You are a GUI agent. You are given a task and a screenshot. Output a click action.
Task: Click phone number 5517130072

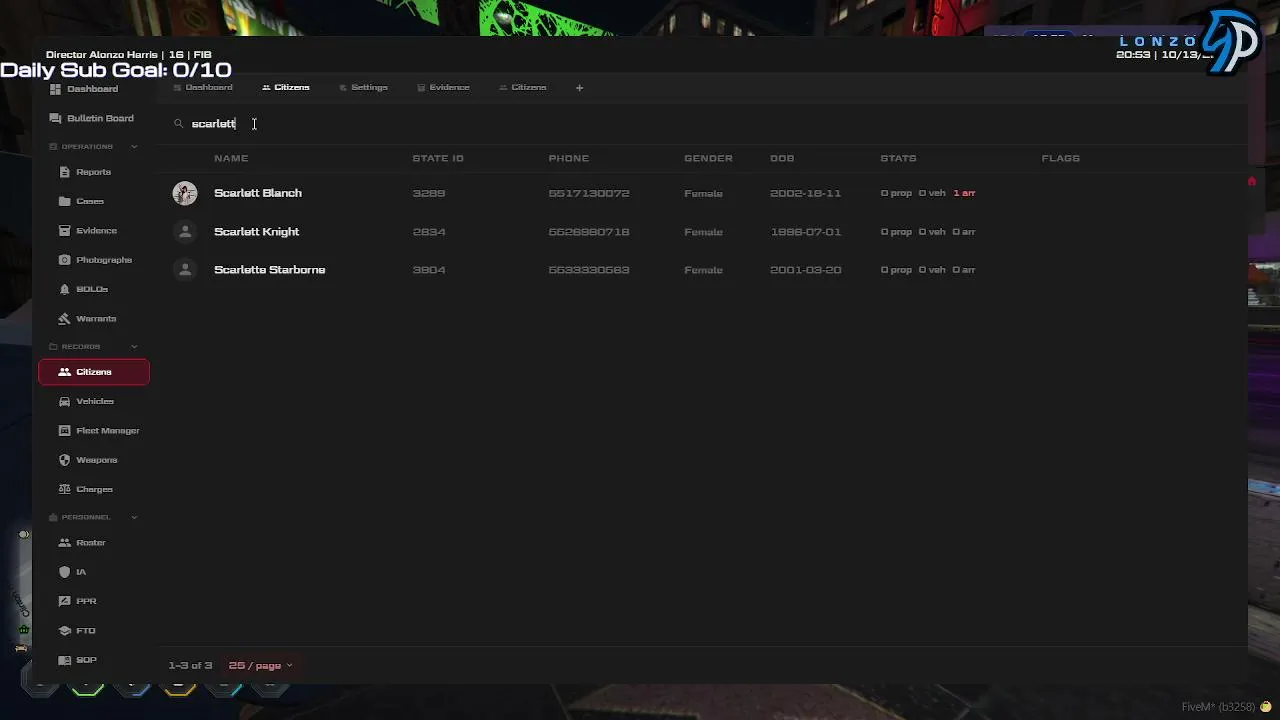click(589, 193)
